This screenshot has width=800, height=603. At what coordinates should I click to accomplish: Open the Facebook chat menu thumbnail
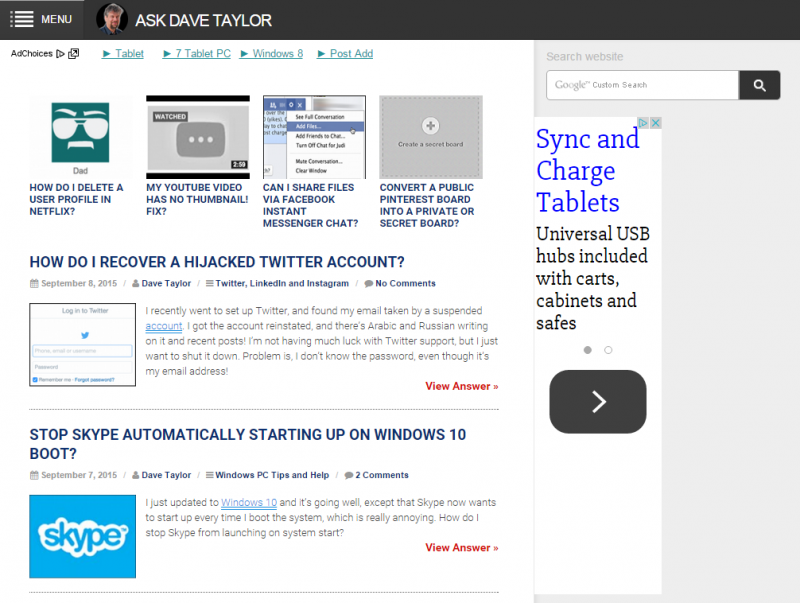(314, 137)
